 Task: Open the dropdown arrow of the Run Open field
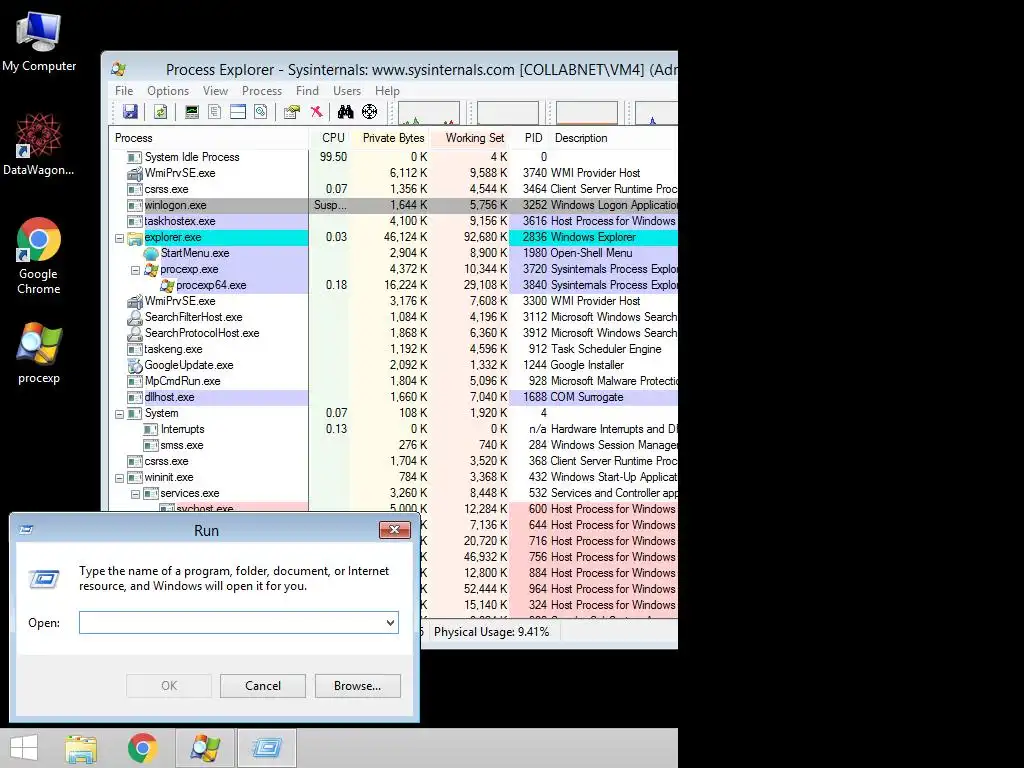390,622
